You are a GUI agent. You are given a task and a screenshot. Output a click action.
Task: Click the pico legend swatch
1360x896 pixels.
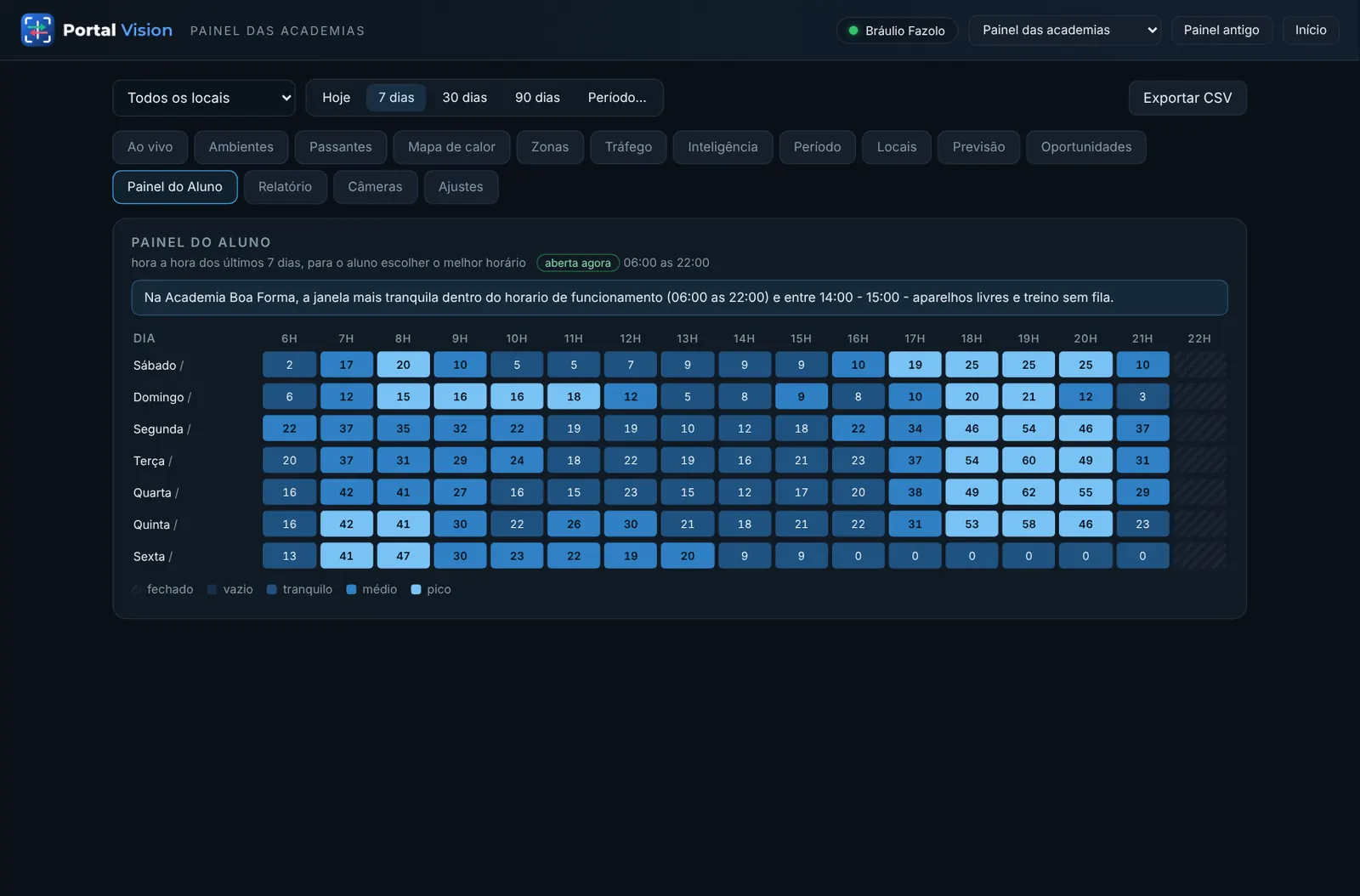416,589
